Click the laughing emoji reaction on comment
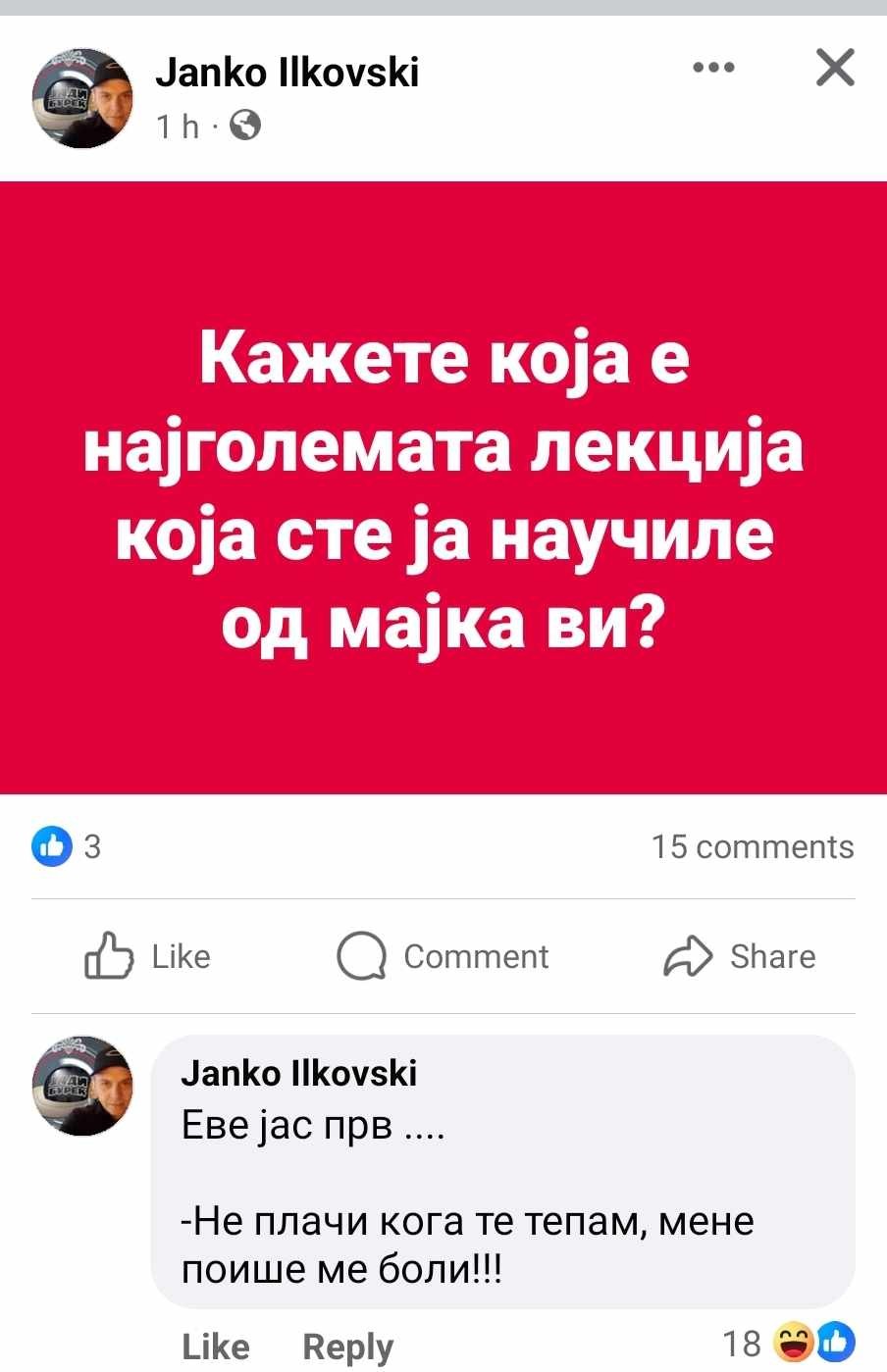This screenshot has width=887, height=1372. (793, 1343)
